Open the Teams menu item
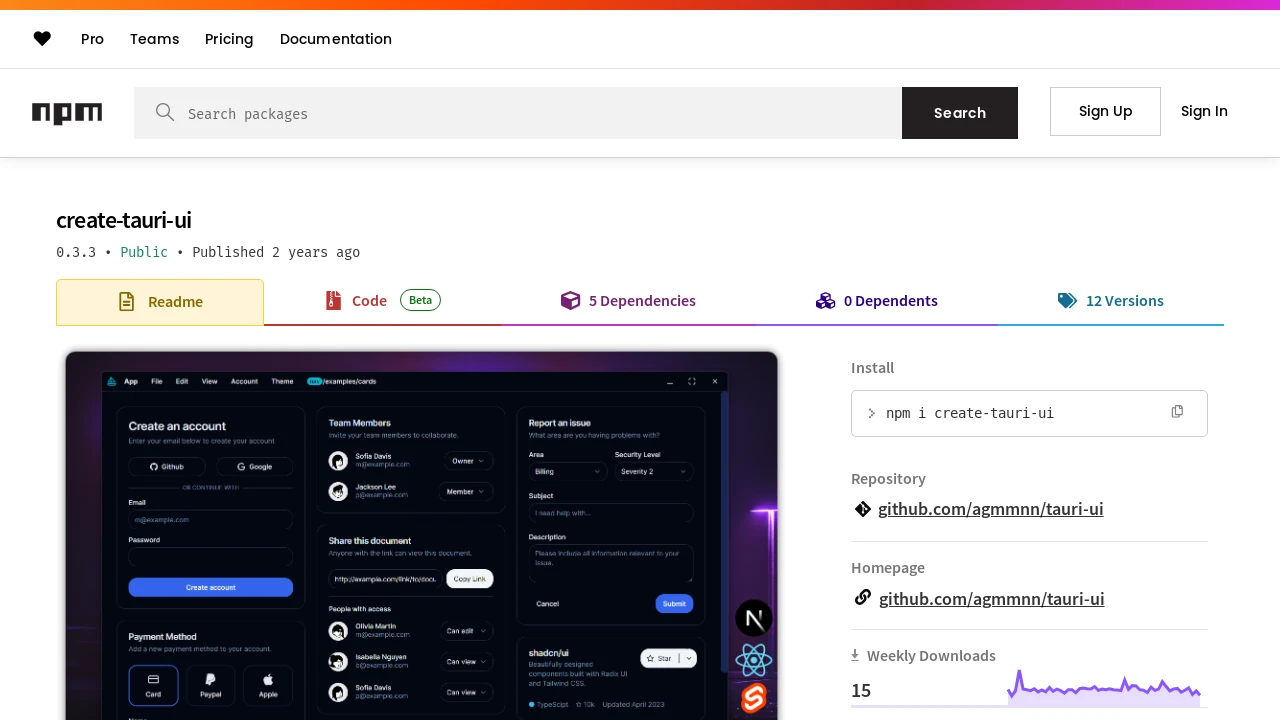This screenshot has width=1280, height=720. pos(154,39)
